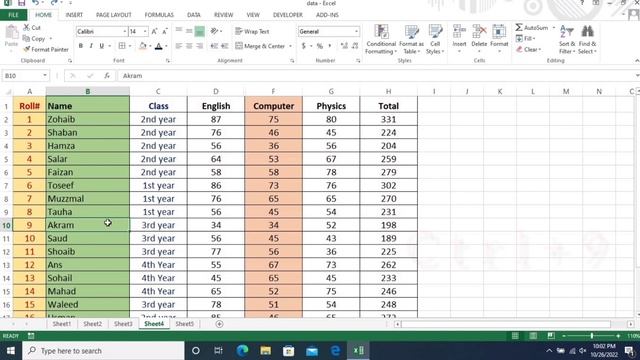Screen dimensions: 640x360
Task: Apply Percent Style format
Action: [320, 46]
